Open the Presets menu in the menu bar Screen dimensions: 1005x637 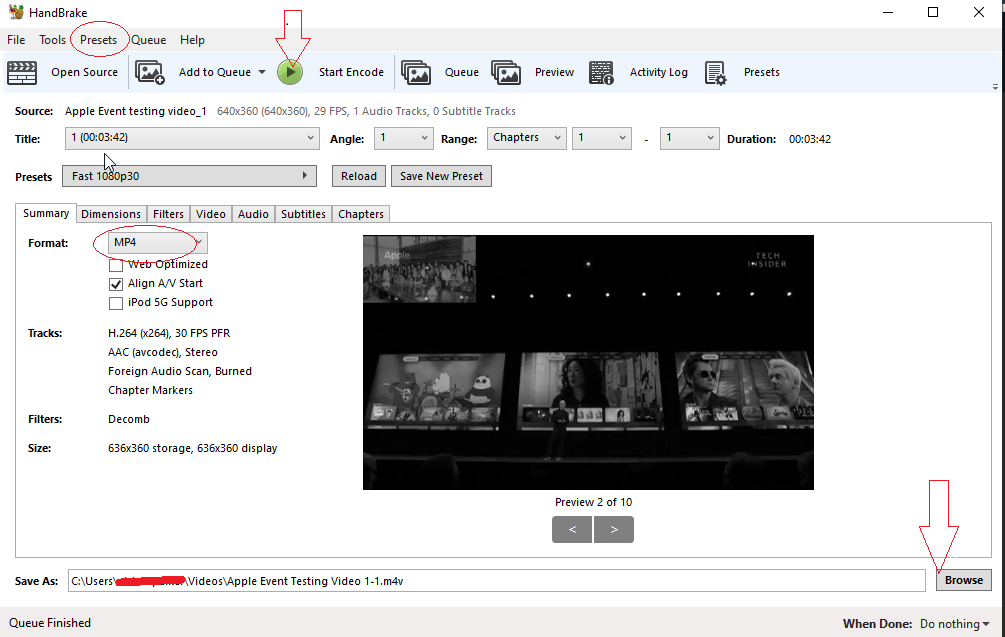click(99, 40)
